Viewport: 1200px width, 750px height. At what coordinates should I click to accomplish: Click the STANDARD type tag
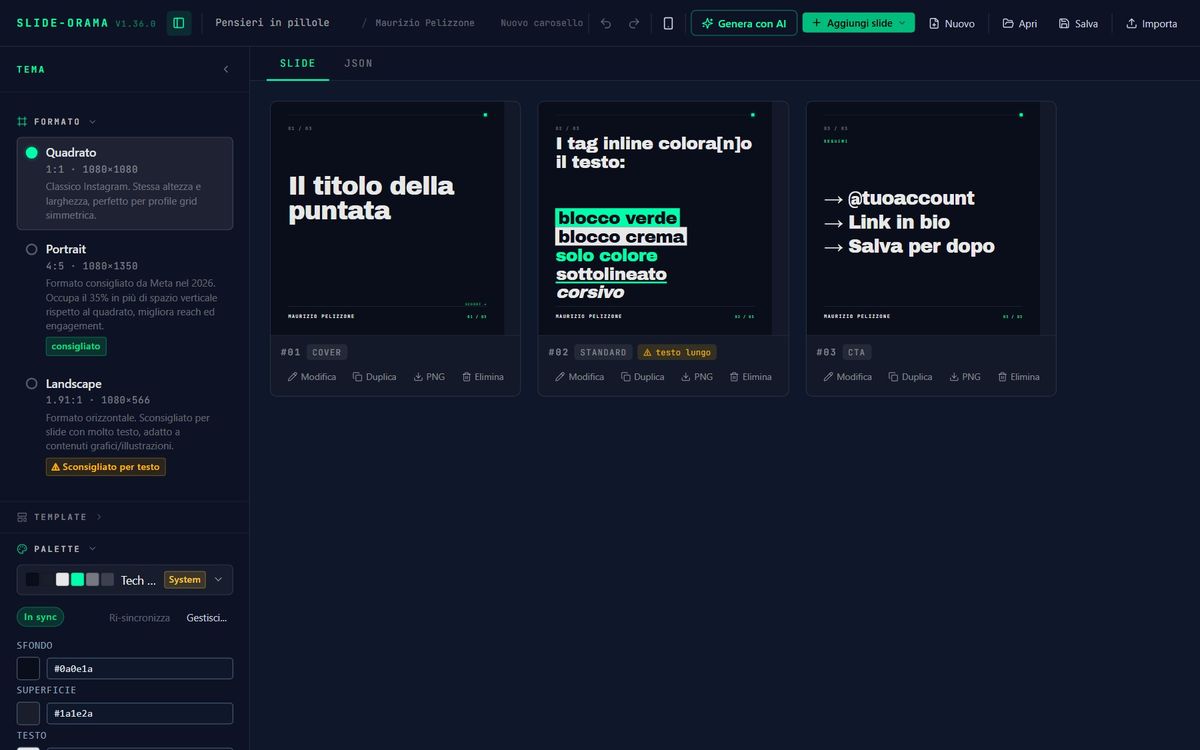click(604, 352)
